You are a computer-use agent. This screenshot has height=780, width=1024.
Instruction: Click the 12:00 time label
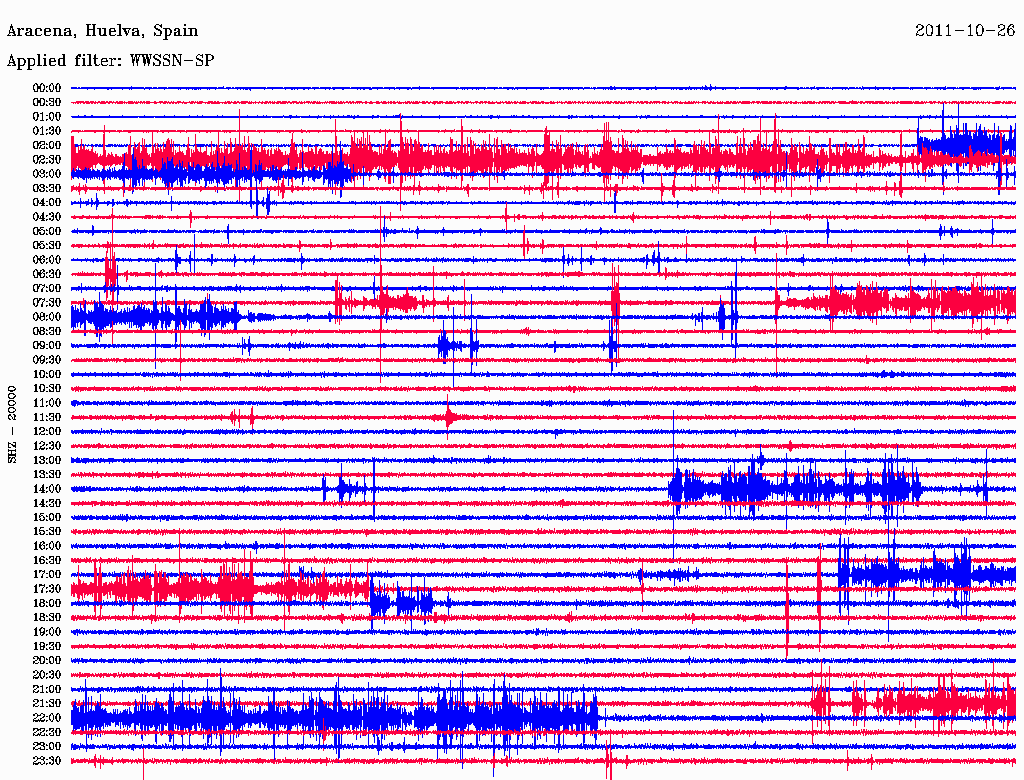point(46,432)
